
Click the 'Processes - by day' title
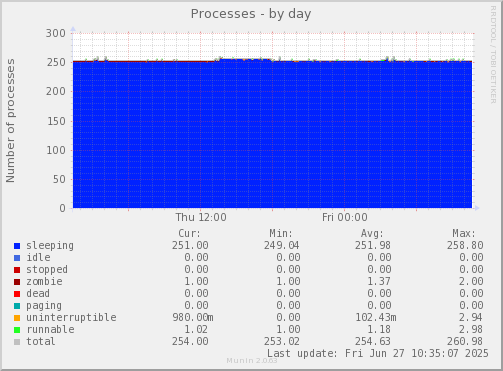click(x=251, y=14)
